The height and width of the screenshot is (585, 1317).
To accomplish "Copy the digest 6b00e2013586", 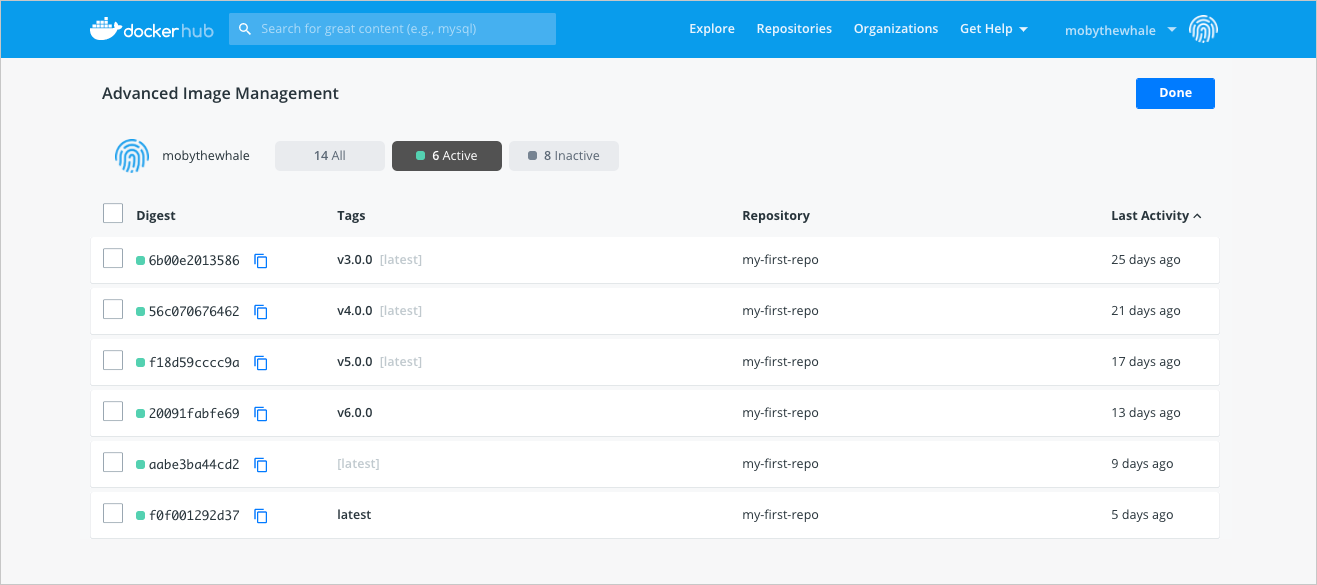I will click(261, 260).
